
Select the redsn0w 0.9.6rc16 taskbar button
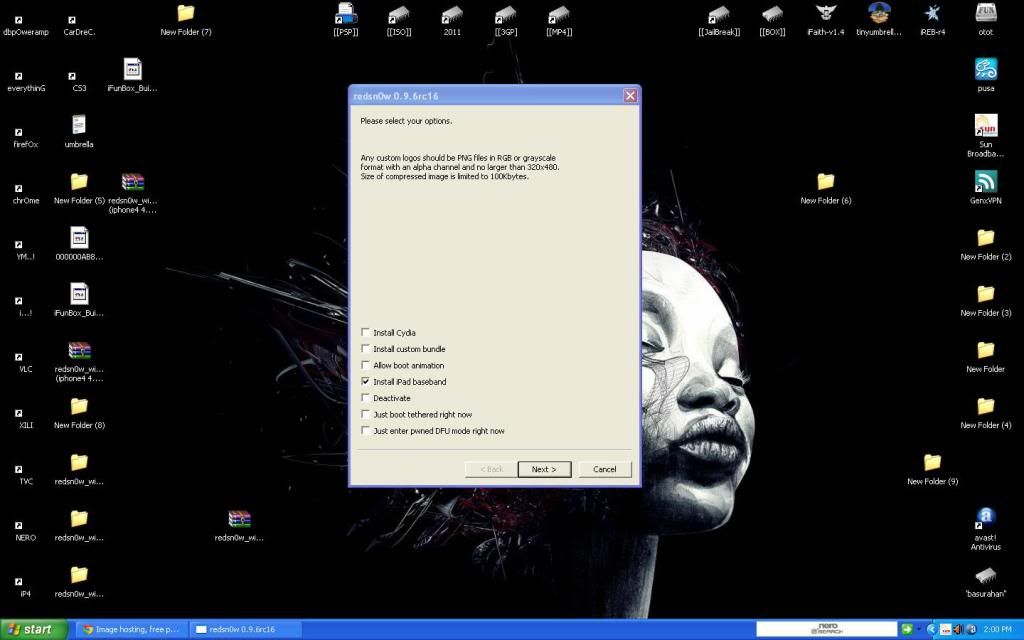(244, 630)
